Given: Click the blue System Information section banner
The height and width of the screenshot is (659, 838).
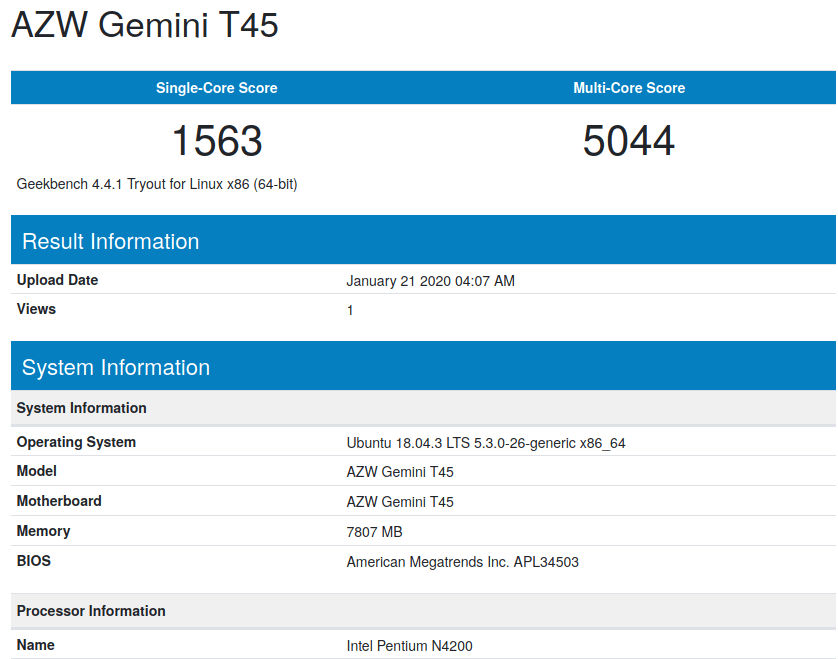Looking at the screenshot, I should coord(423,366).
